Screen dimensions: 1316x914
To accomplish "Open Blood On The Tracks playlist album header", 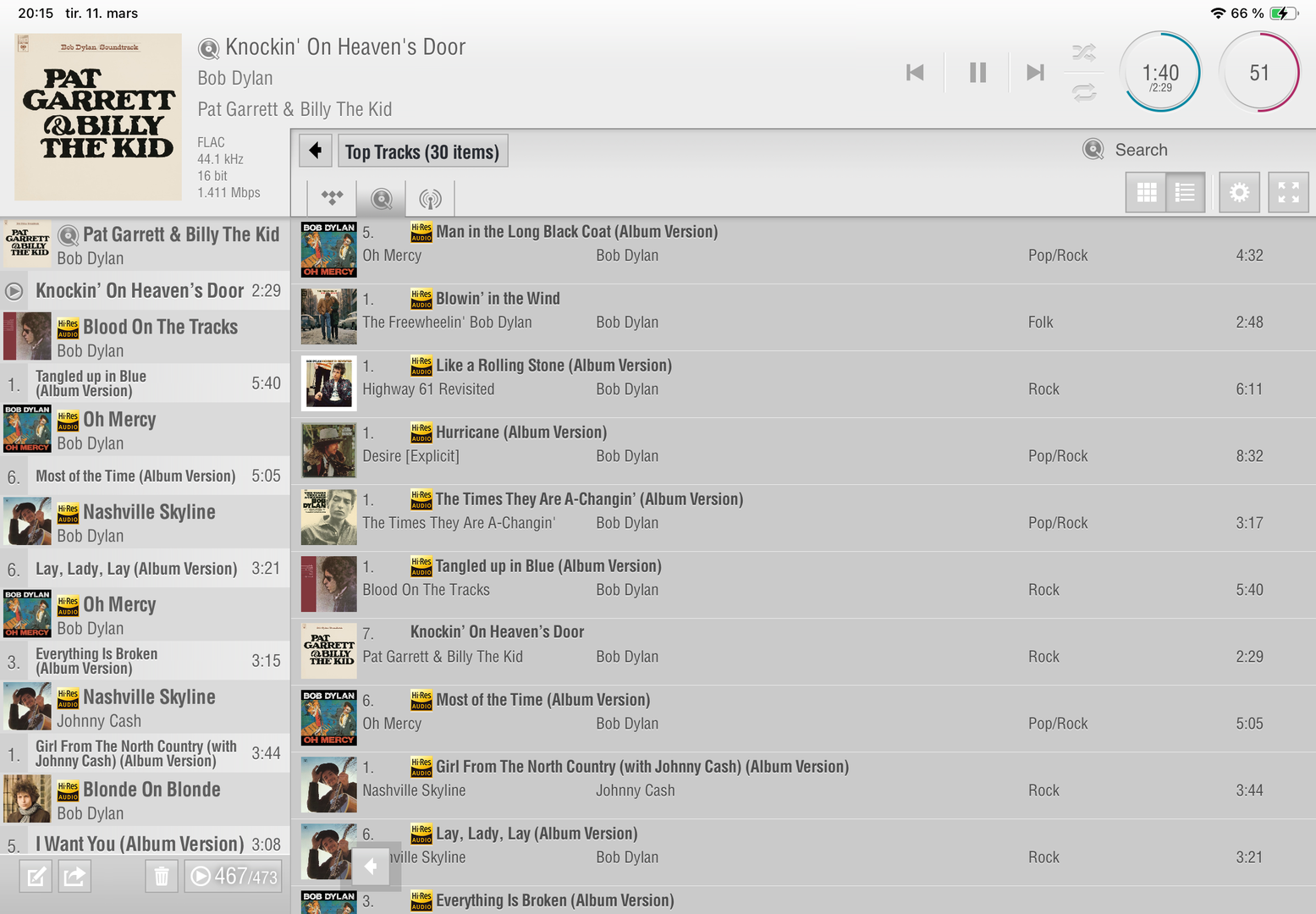I will coord(145,337).
